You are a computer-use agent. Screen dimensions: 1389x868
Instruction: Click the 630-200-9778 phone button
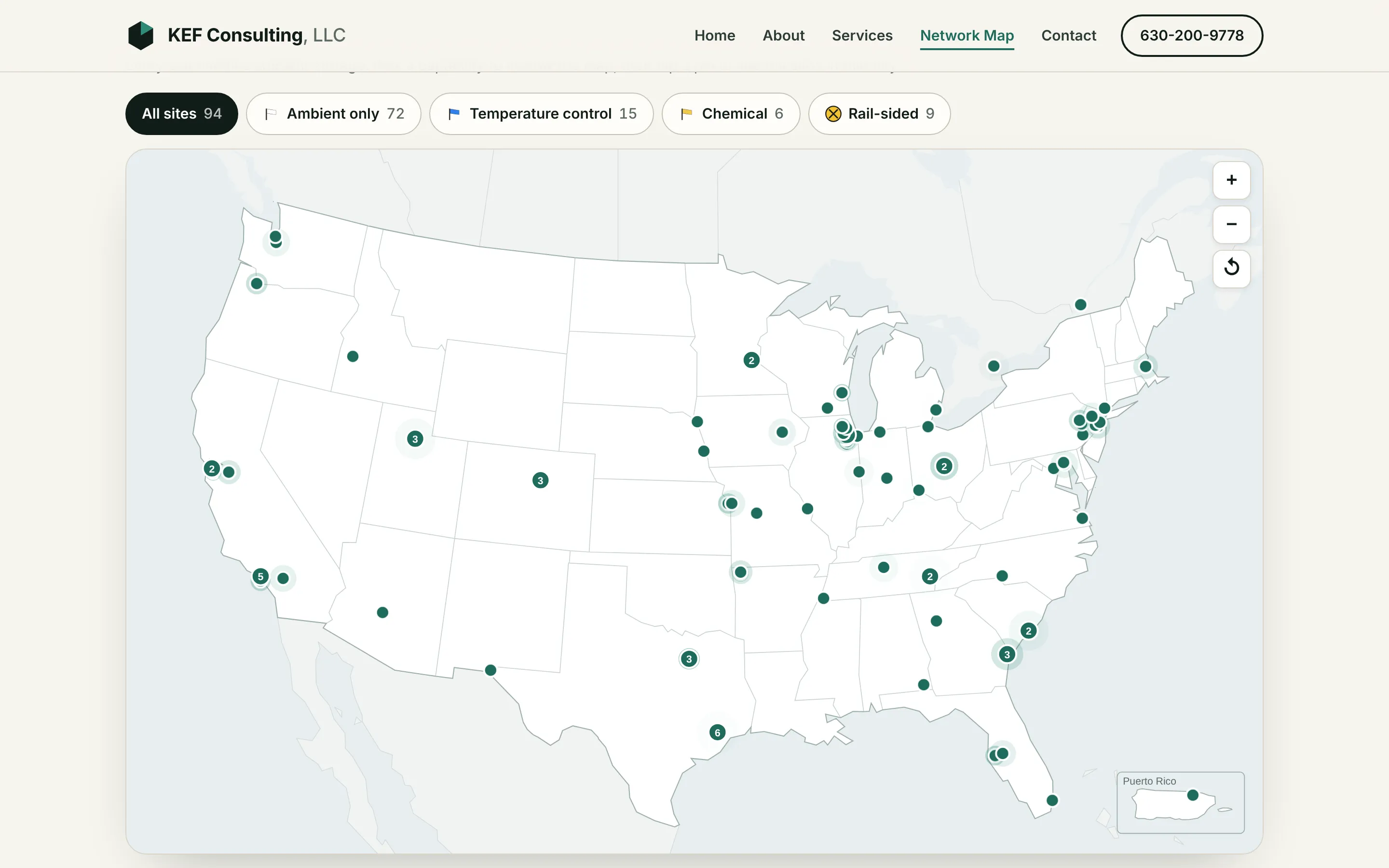pos(1192,36)
